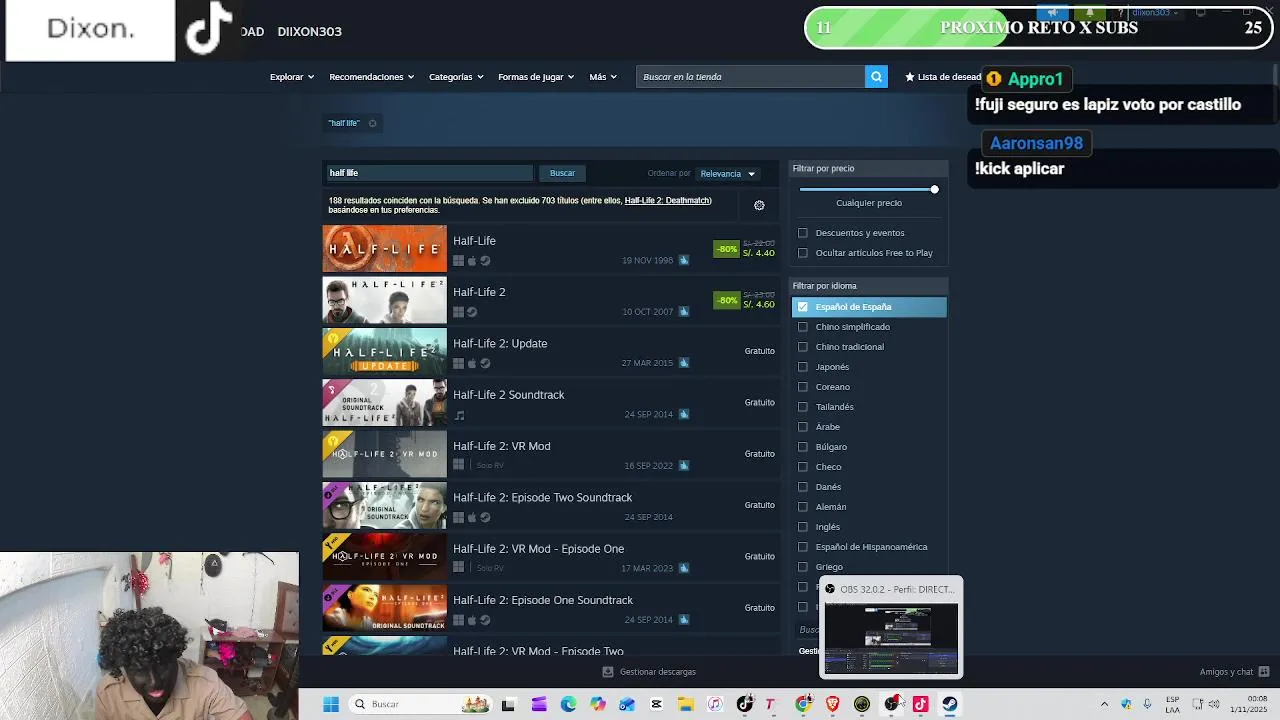Collapse Filtrar por precio section header

pos(868,169)
